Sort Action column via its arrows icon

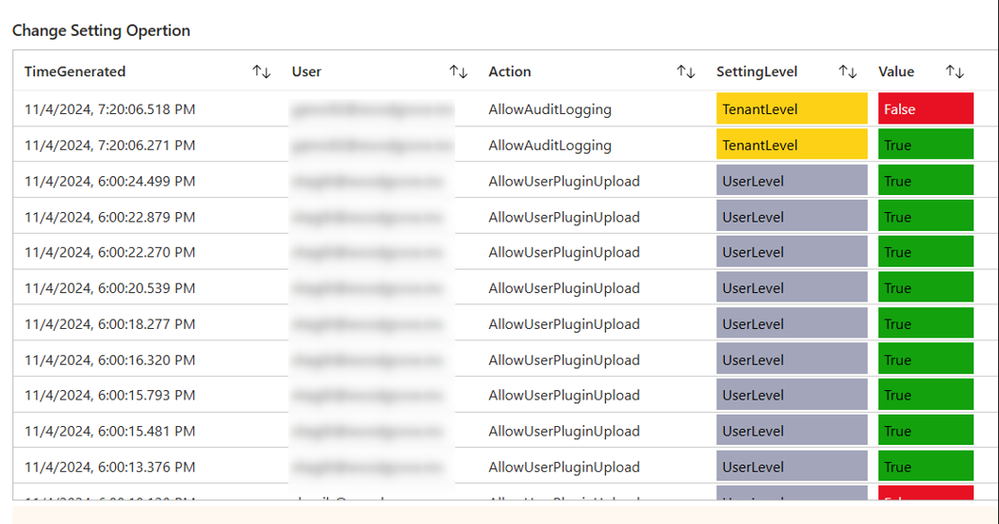pos(686,71)
